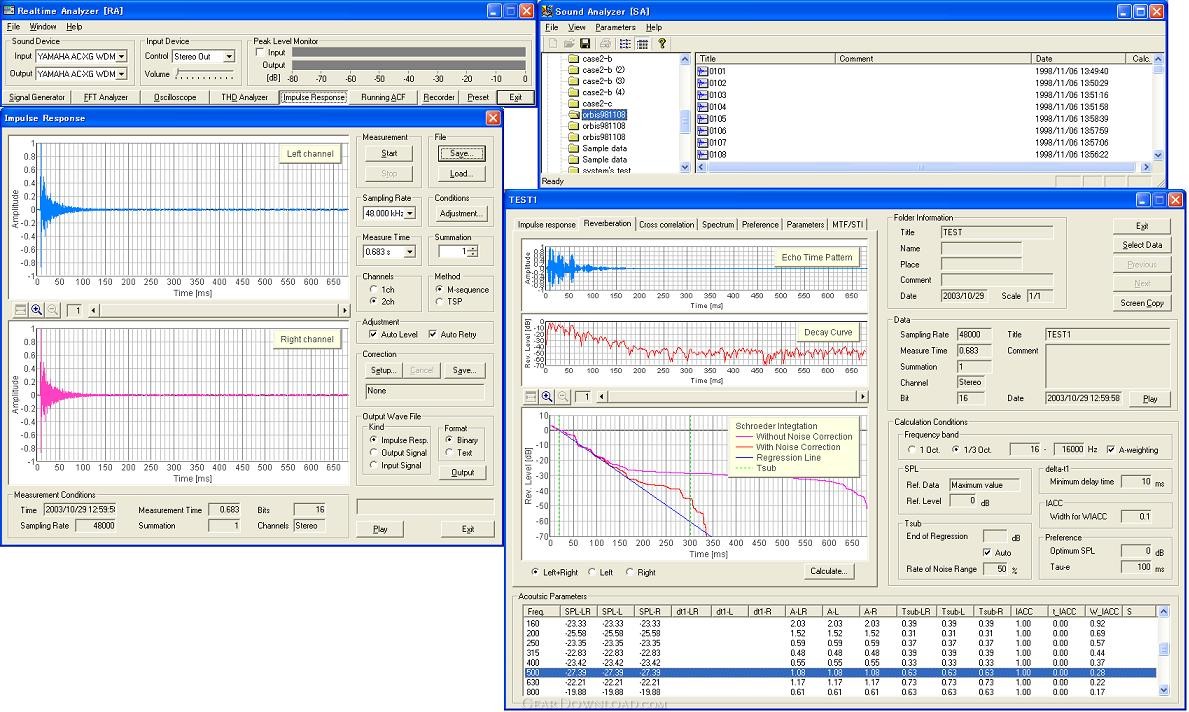This screenshot has height=712, width=1189.
Task: Toggle the Auto Level checkbox
Action: [372, 334]
